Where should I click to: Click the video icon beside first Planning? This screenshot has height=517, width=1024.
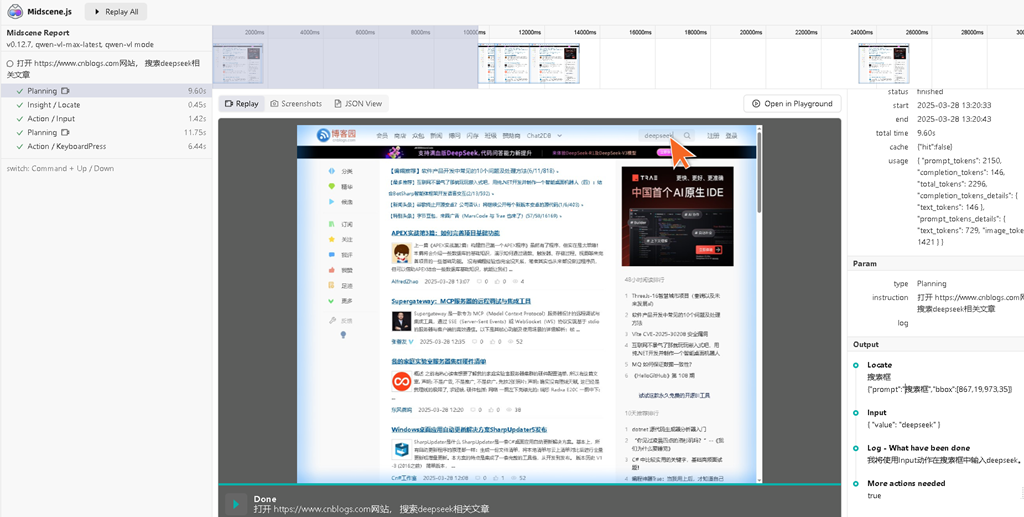tap(65, 91)
